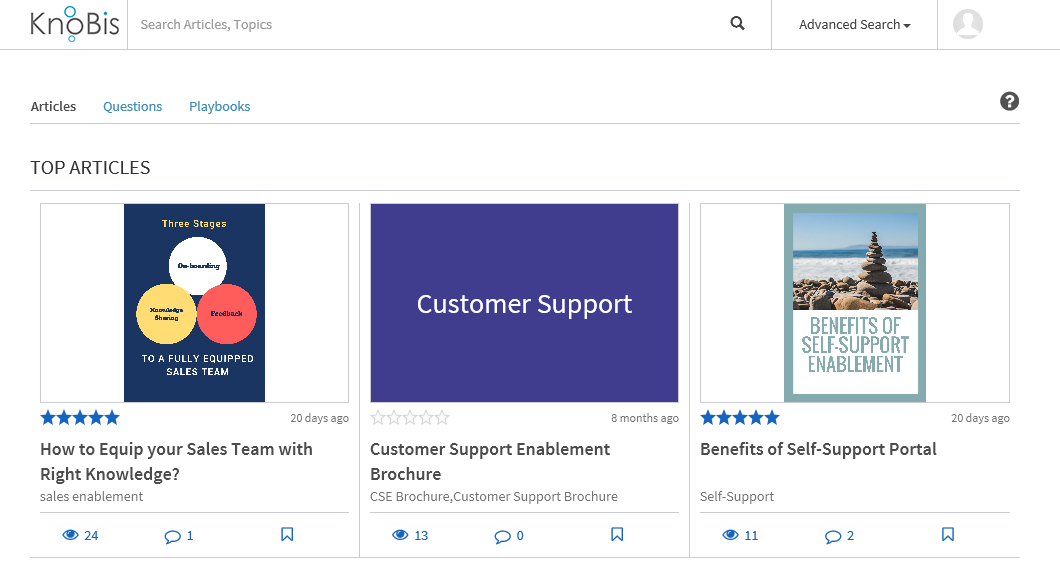Open Benefits of Self-Support Portal title link
Image resolution: width=1060 pixels, height=586 pixels.
point(818,449)
